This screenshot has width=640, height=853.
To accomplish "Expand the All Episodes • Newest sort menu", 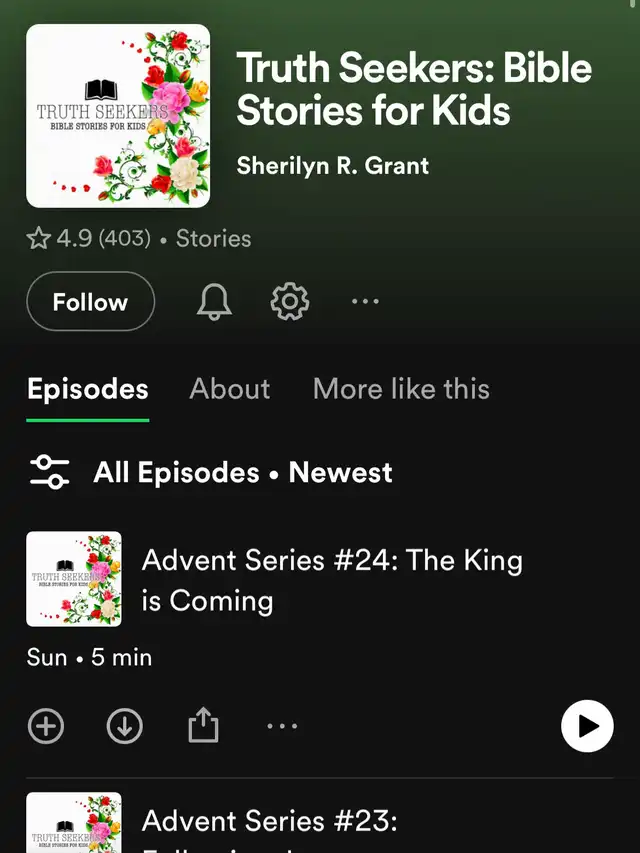I will (x=243, y=472).
